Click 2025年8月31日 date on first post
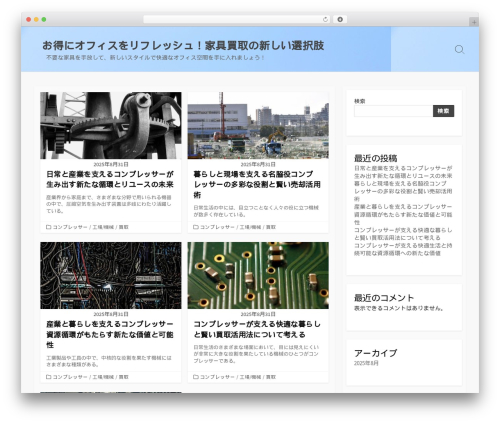The image size is (500, 423). pyautogui.click(x=111, y=164)
